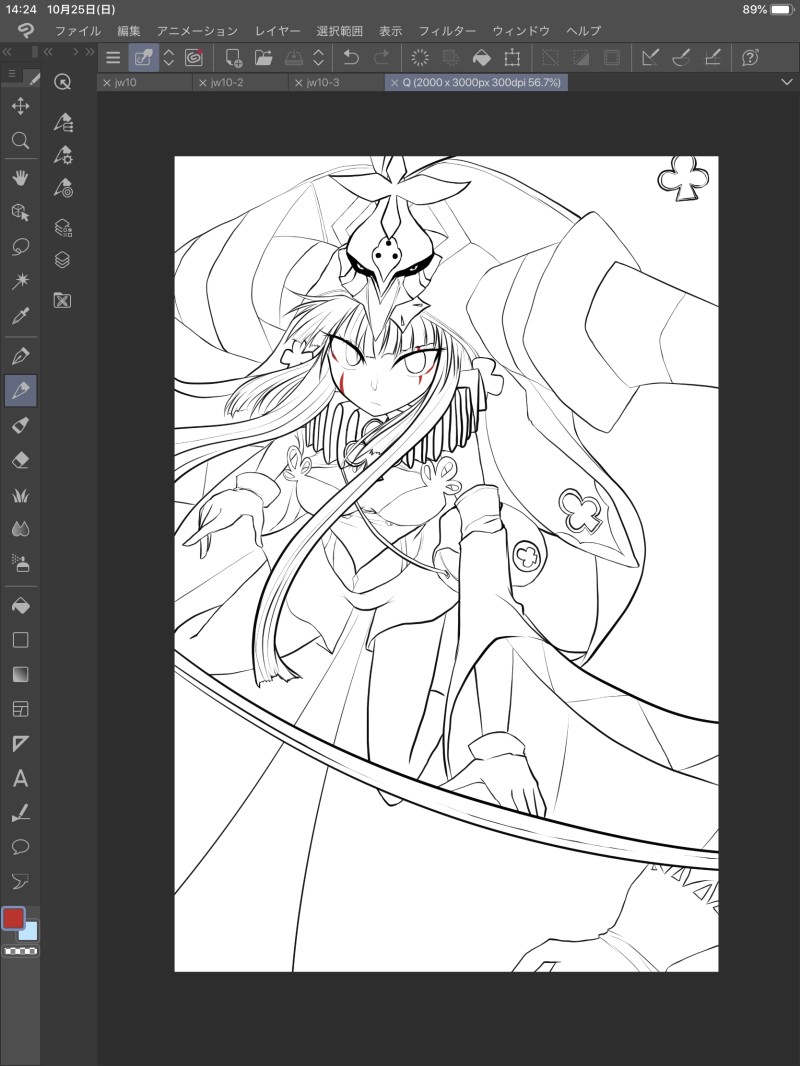Select the Airbrush spray tool
Screen dimensions: 800x1066
[20, 564]
